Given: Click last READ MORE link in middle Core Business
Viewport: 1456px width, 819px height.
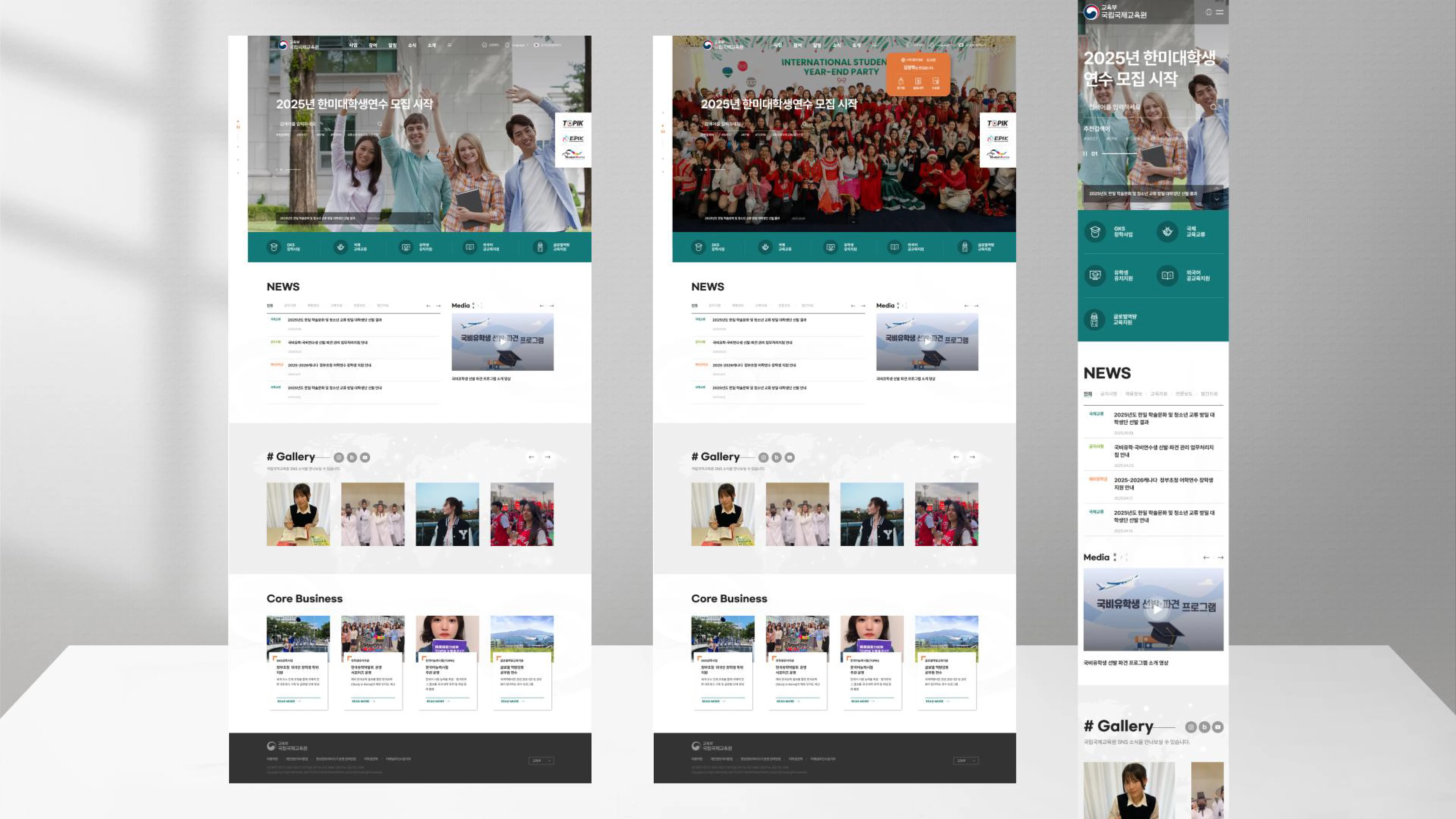Looking at the screenshot, I should [x=937, y=701].
